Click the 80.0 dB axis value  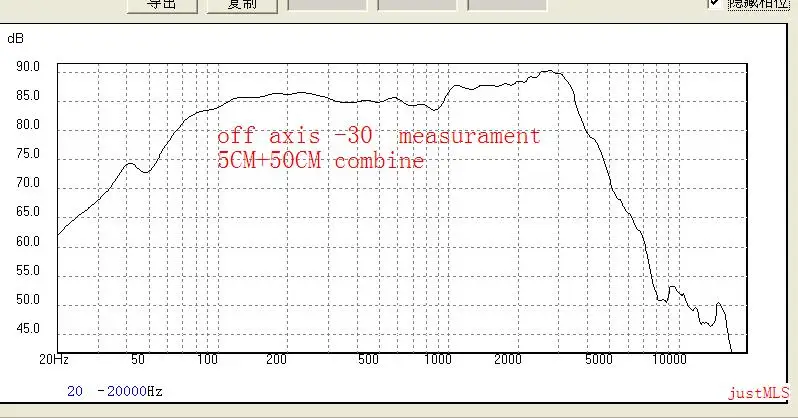click(x=28, y=124)
